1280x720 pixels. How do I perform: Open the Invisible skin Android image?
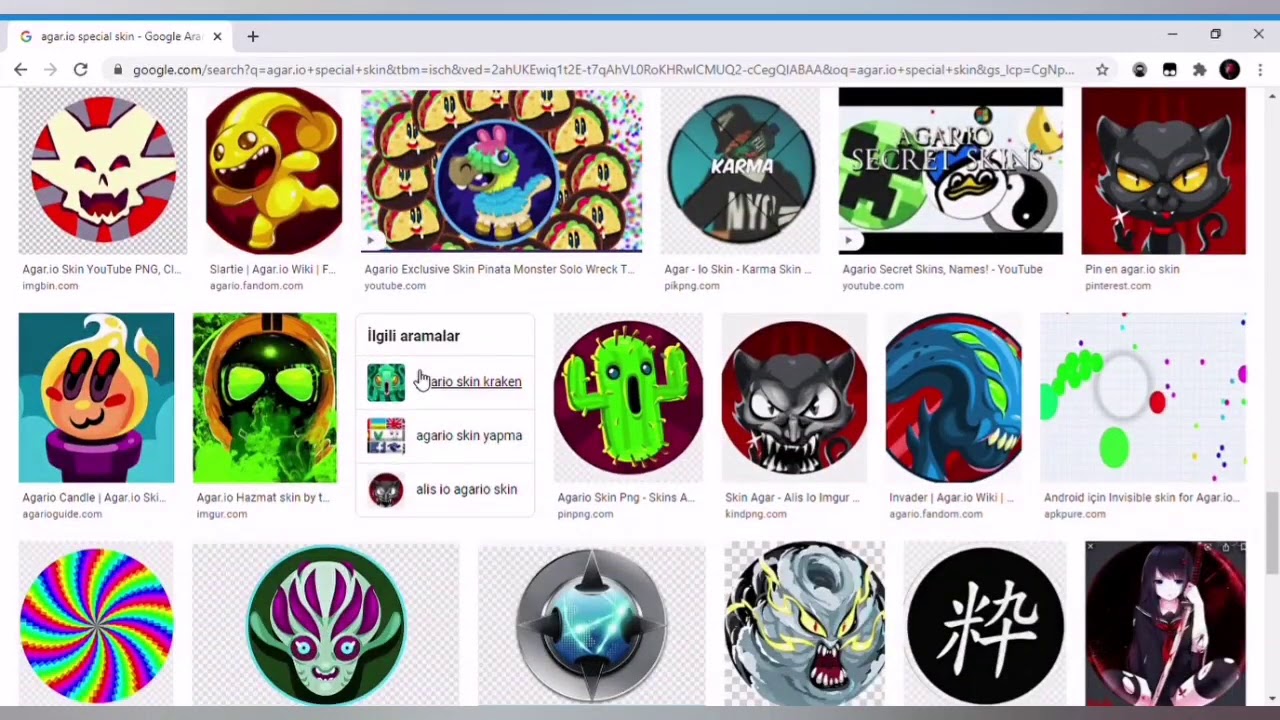coord(1143,398)
